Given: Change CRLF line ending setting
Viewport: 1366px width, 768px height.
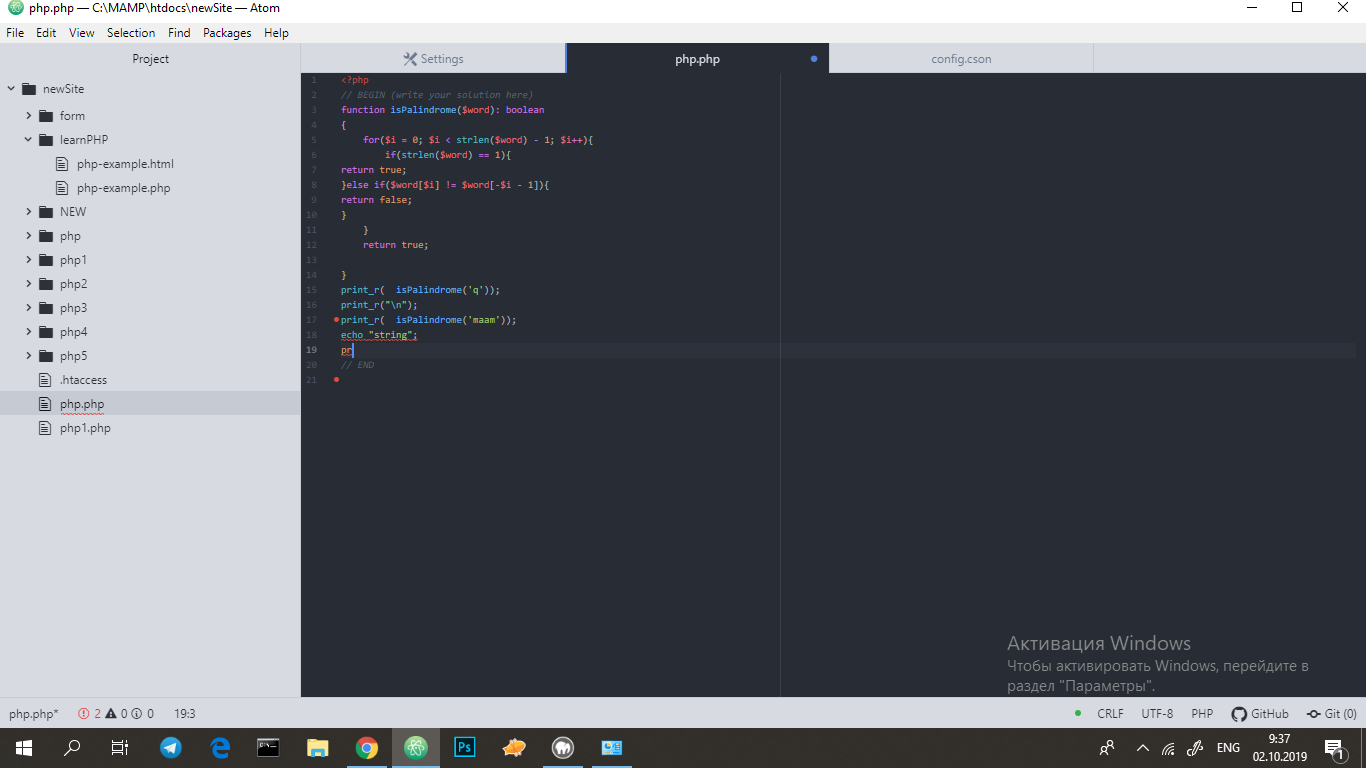Looking at the screenshot, I should [x=1110, y=714].
